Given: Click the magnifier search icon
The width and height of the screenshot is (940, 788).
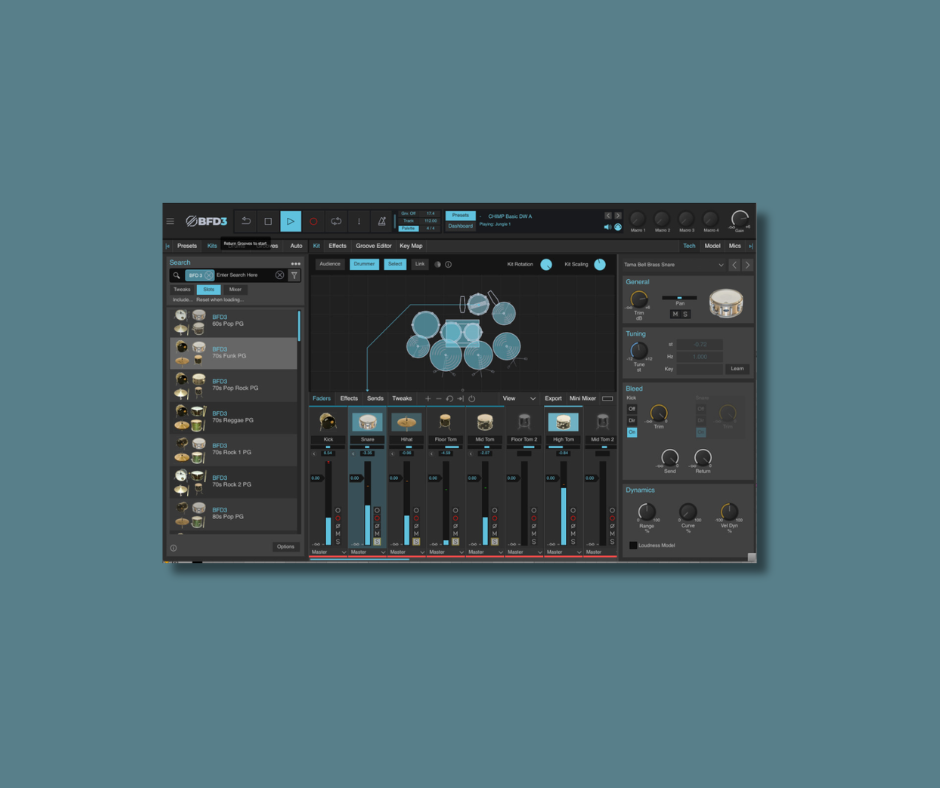Looking at the screenshot, I should 177,275.
